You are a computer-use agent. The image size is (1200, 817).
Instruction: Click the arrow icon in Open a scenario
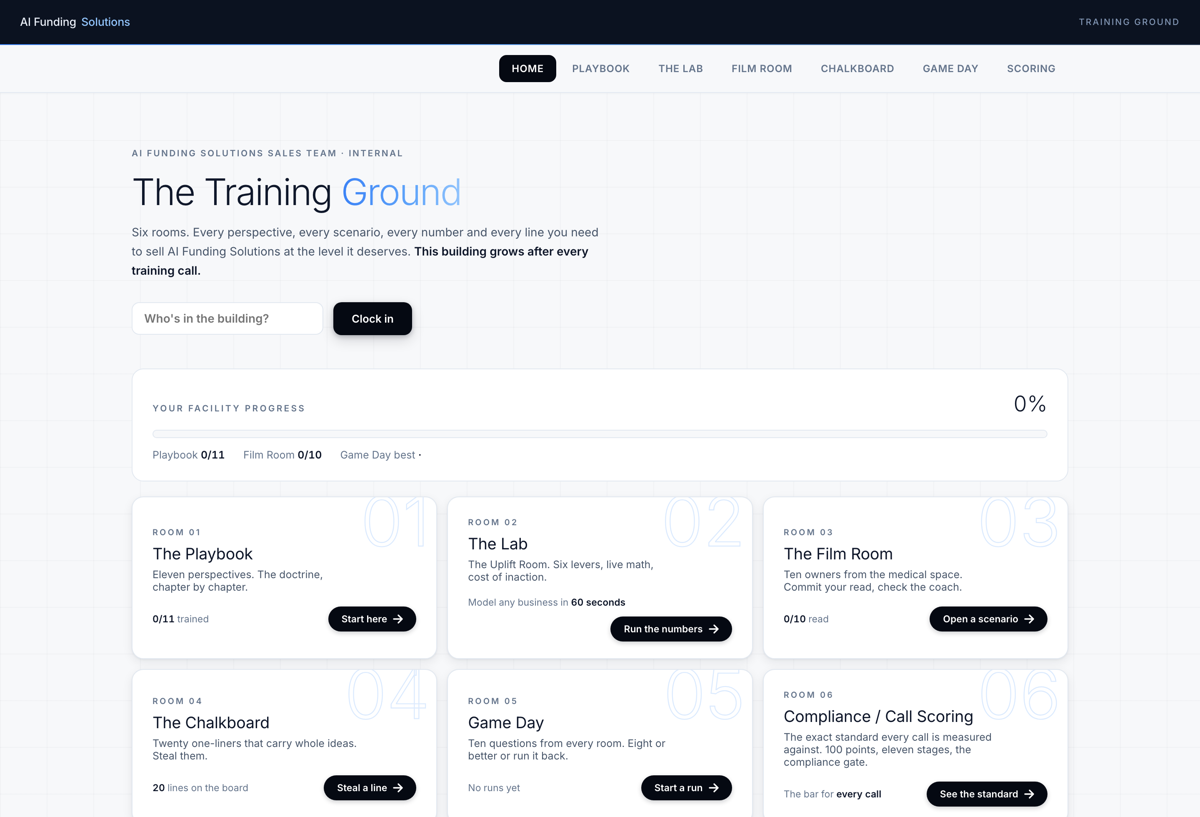click(1030, 619)
